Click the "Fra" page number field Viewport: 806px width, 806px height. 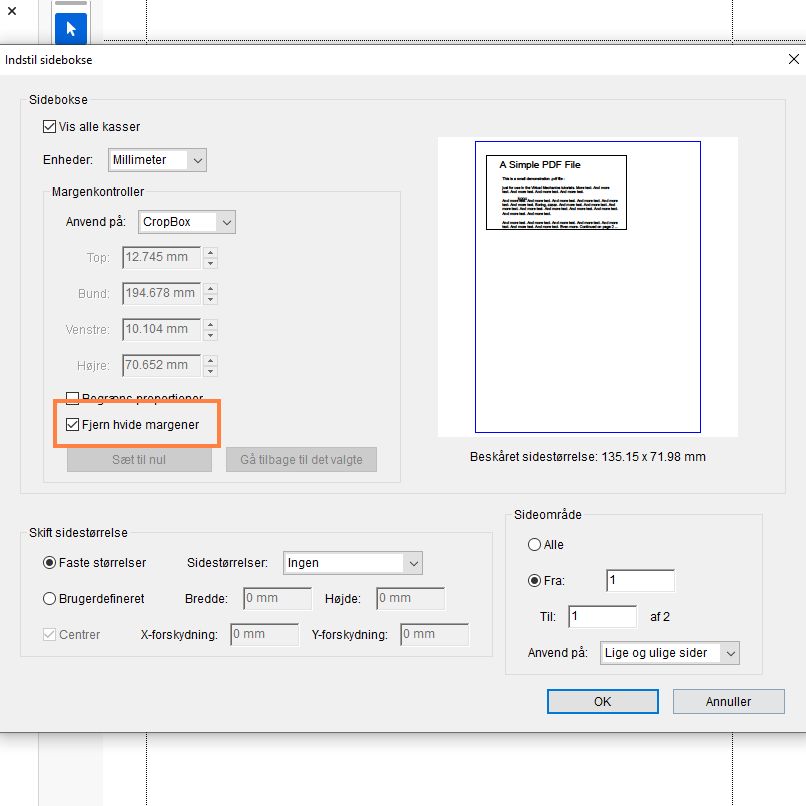point(640,580)
